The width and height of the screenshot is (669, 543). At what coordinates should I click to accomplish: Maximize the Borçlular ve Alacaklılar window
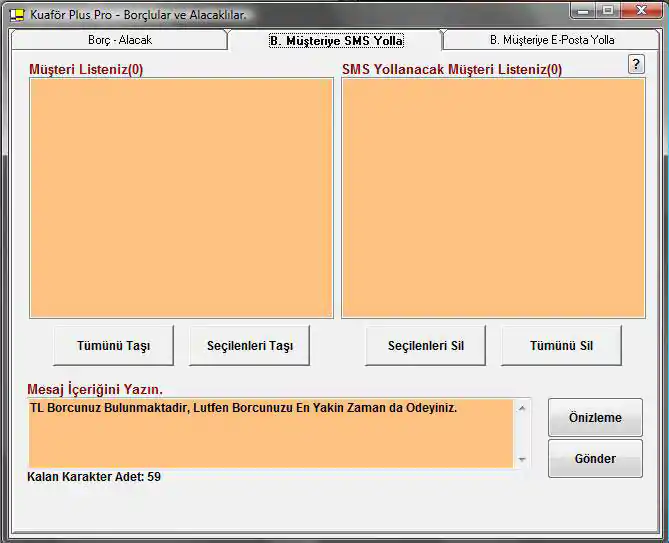(x=609, y=11)
